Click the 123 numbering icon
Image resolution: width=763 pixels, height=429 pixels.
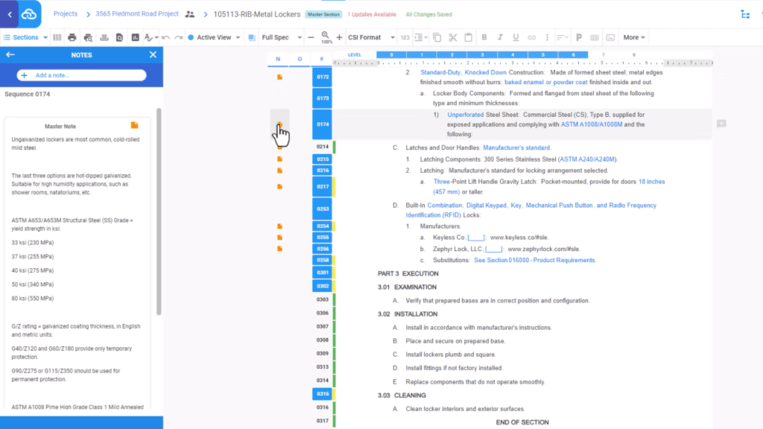click(405, 37)
